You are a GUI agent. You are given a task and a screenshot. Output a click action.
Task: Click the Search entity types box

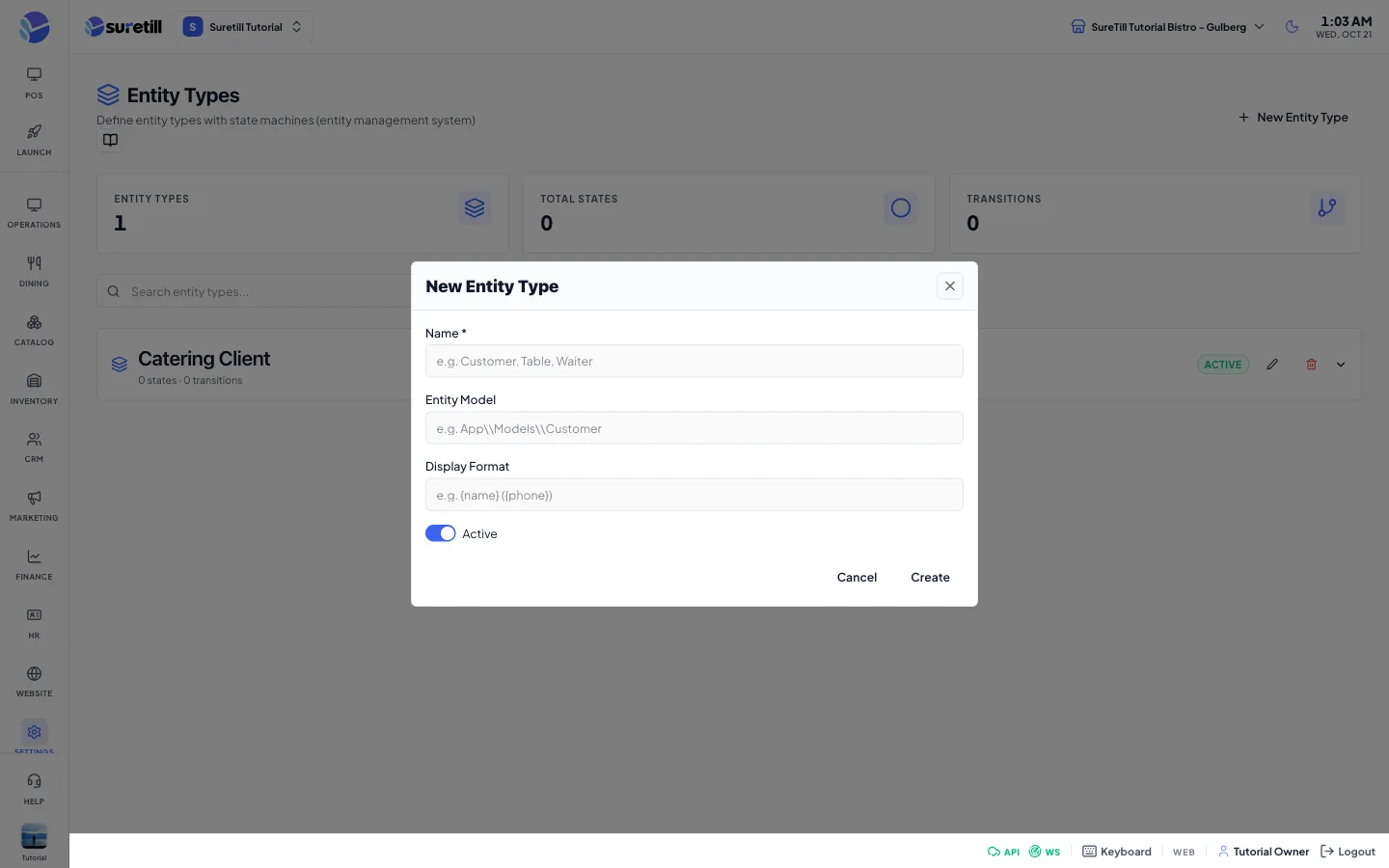coord(256,291)
